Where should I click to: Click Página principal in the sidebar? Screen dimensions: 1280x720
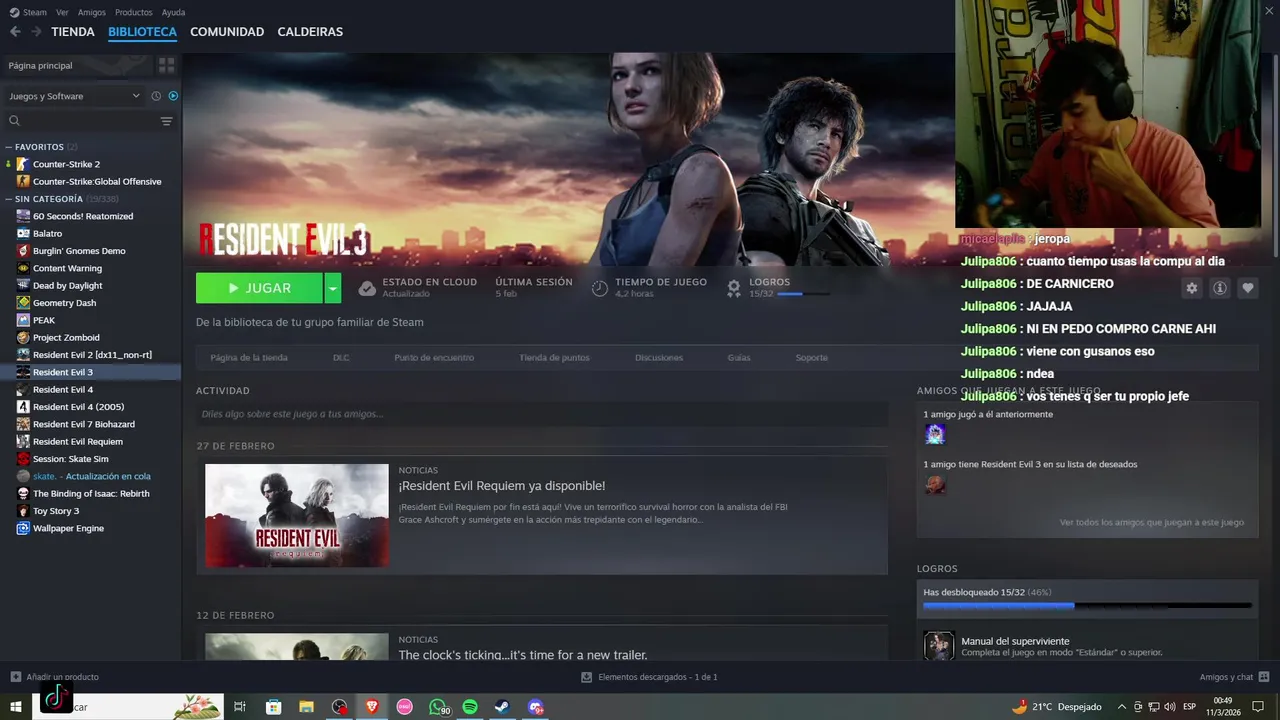(x=76, y=65)
